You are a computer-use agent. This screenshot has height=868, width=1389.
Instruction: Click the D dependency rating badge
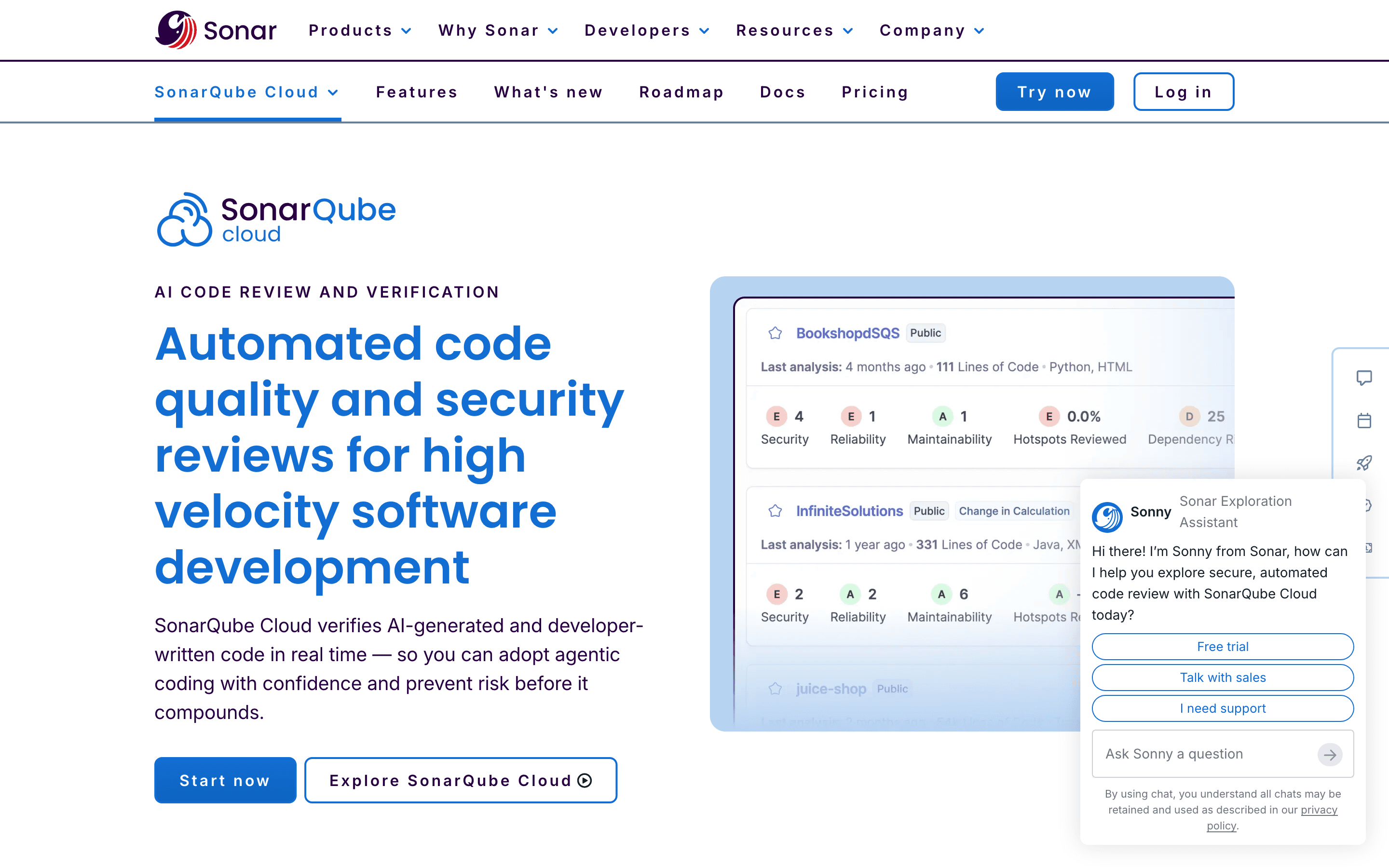click(x=1189, y=416)
